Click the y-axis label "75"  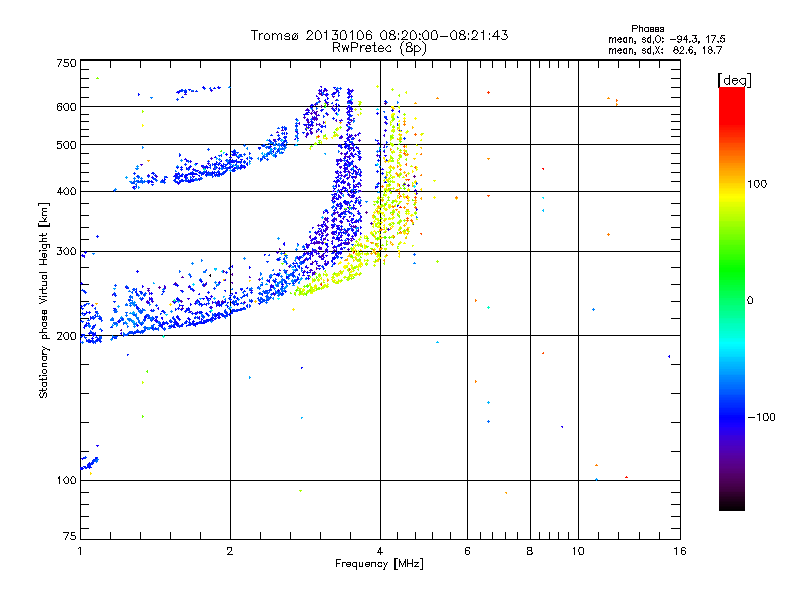70,536
